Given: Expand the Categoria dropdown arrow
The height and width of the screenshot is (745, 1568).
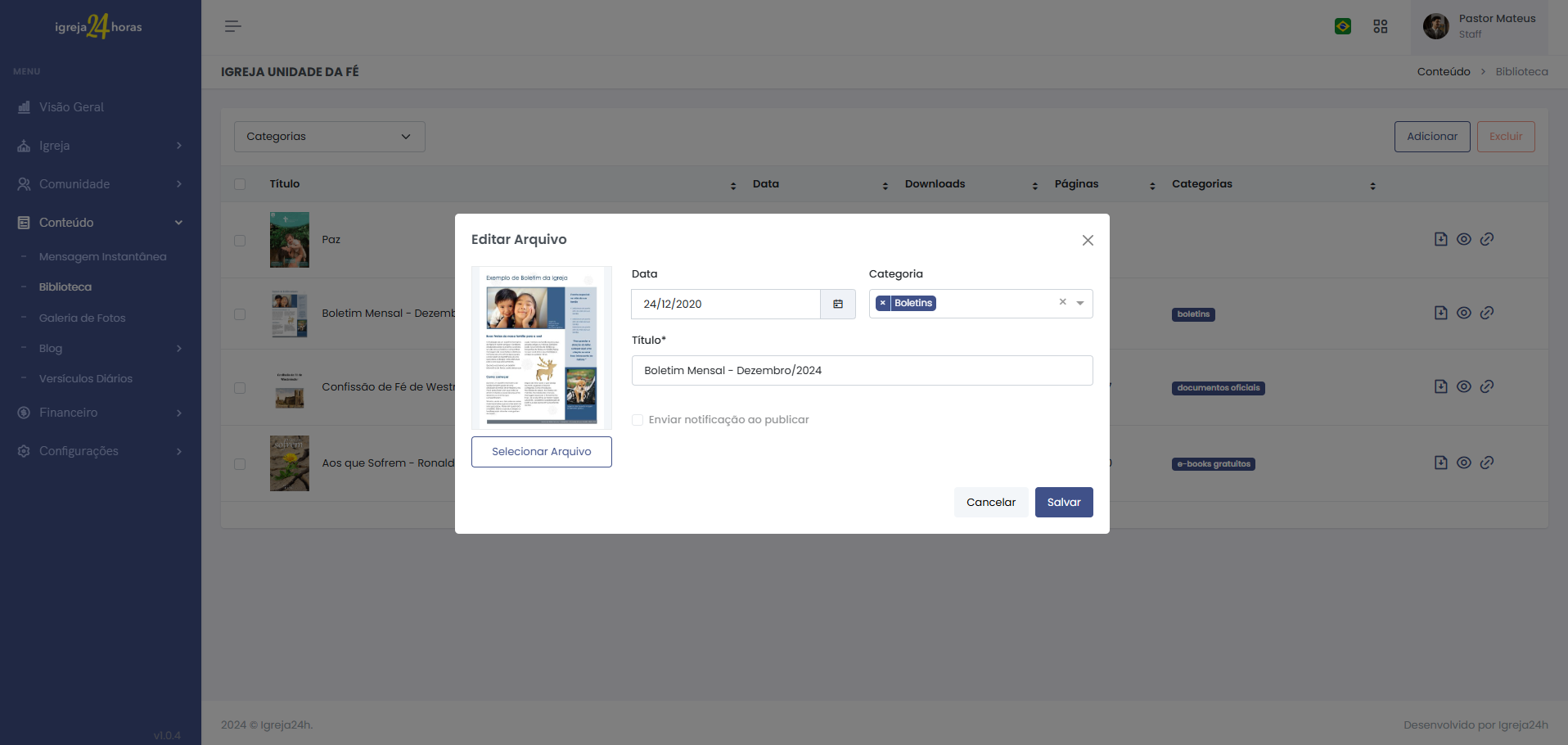Looking at the screenshot, I should coord(1080,304).
